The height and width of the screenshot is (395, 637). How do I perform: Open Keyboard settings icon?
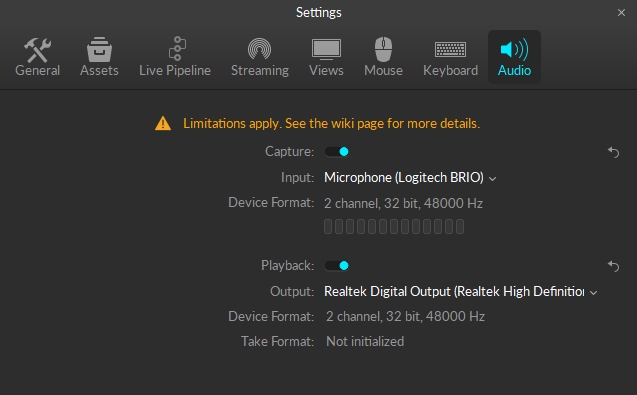pos(451,50)
